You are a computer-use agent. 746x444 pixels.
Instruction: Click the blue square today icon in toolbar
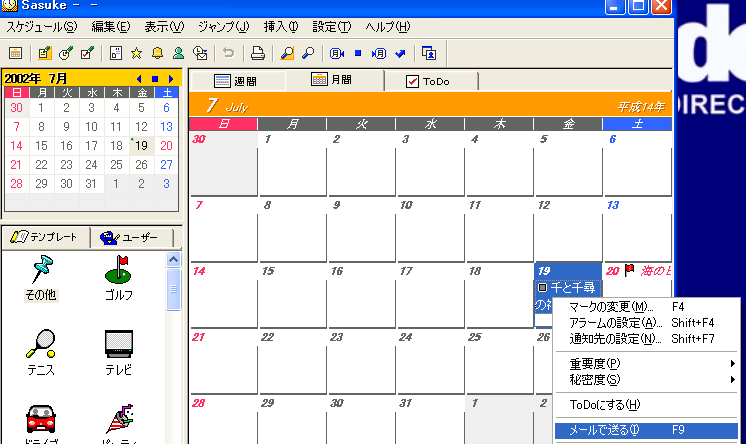(x=358, y=53)
